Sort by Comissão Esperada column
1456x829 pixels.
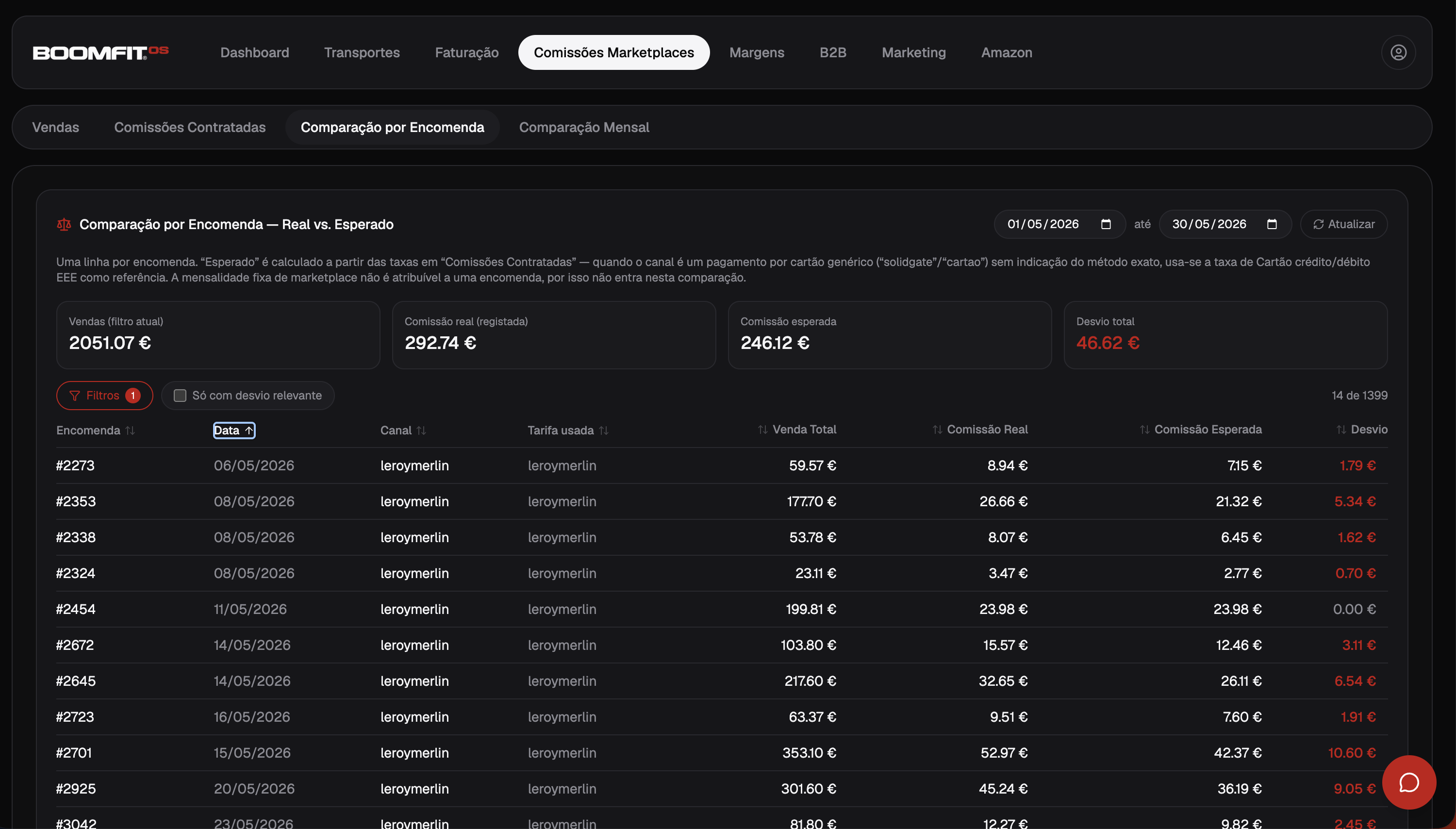tap(1200, 429)
